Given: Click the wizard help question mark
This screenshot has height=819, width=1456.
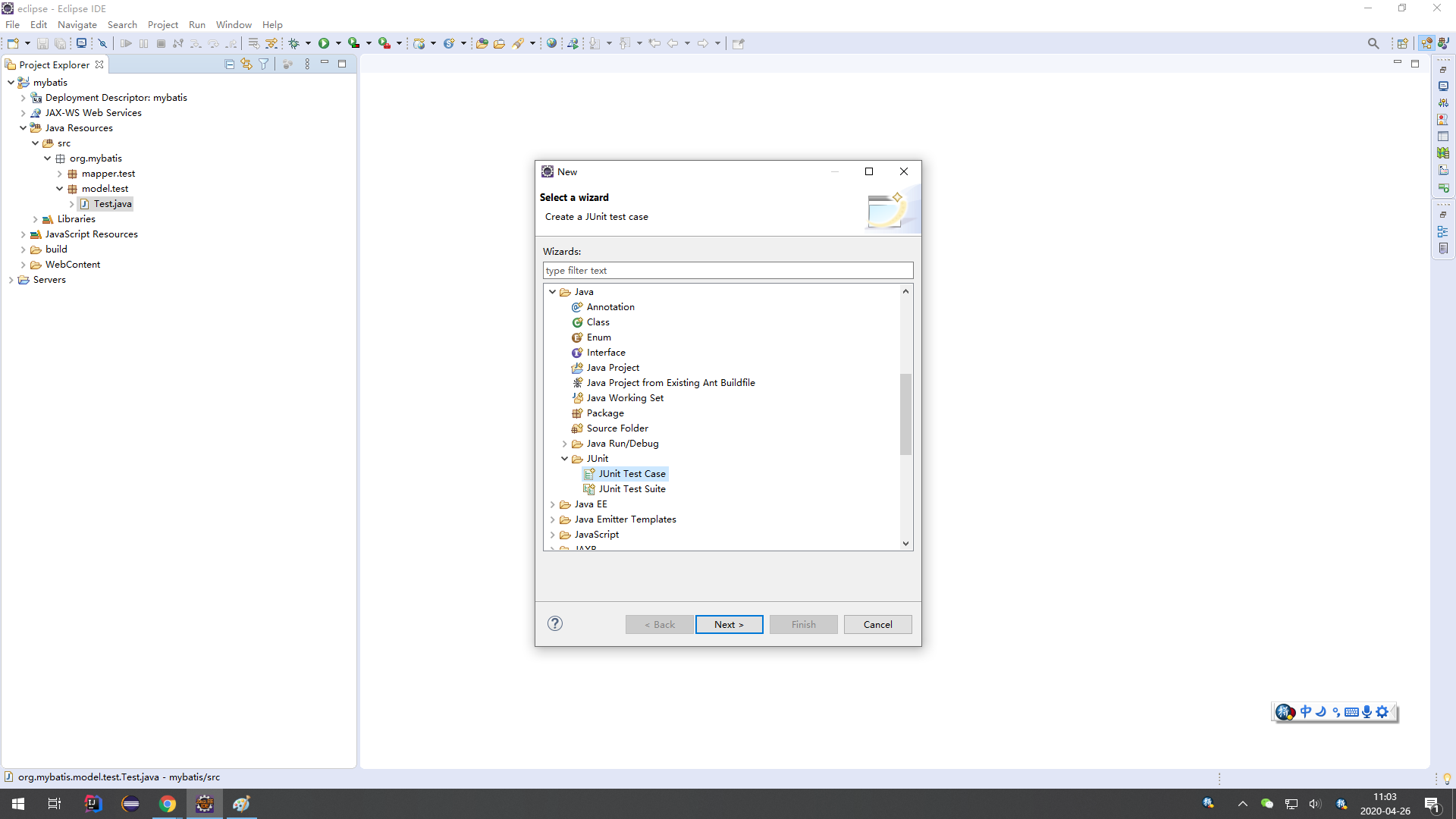Looking at the screenshot, I should click(555, 623).
